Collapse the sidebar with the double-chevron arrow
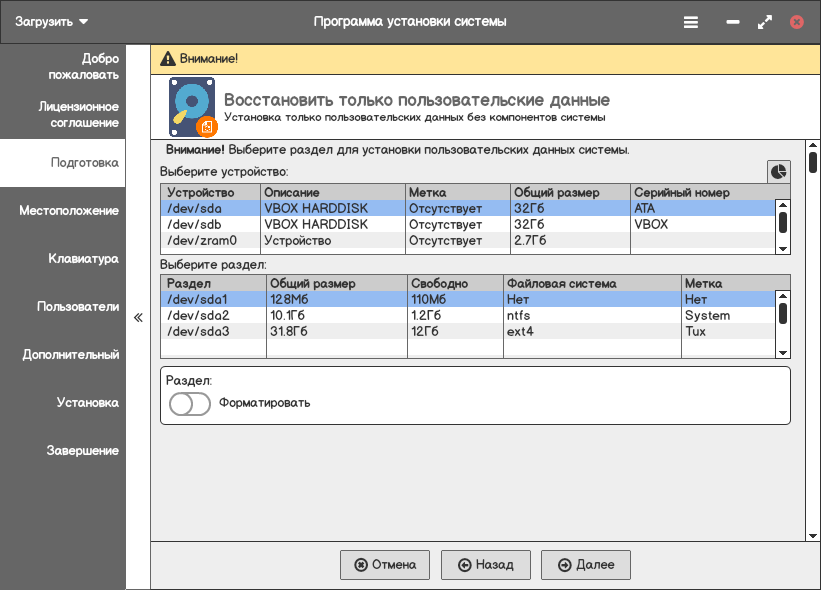 [138, 317]
